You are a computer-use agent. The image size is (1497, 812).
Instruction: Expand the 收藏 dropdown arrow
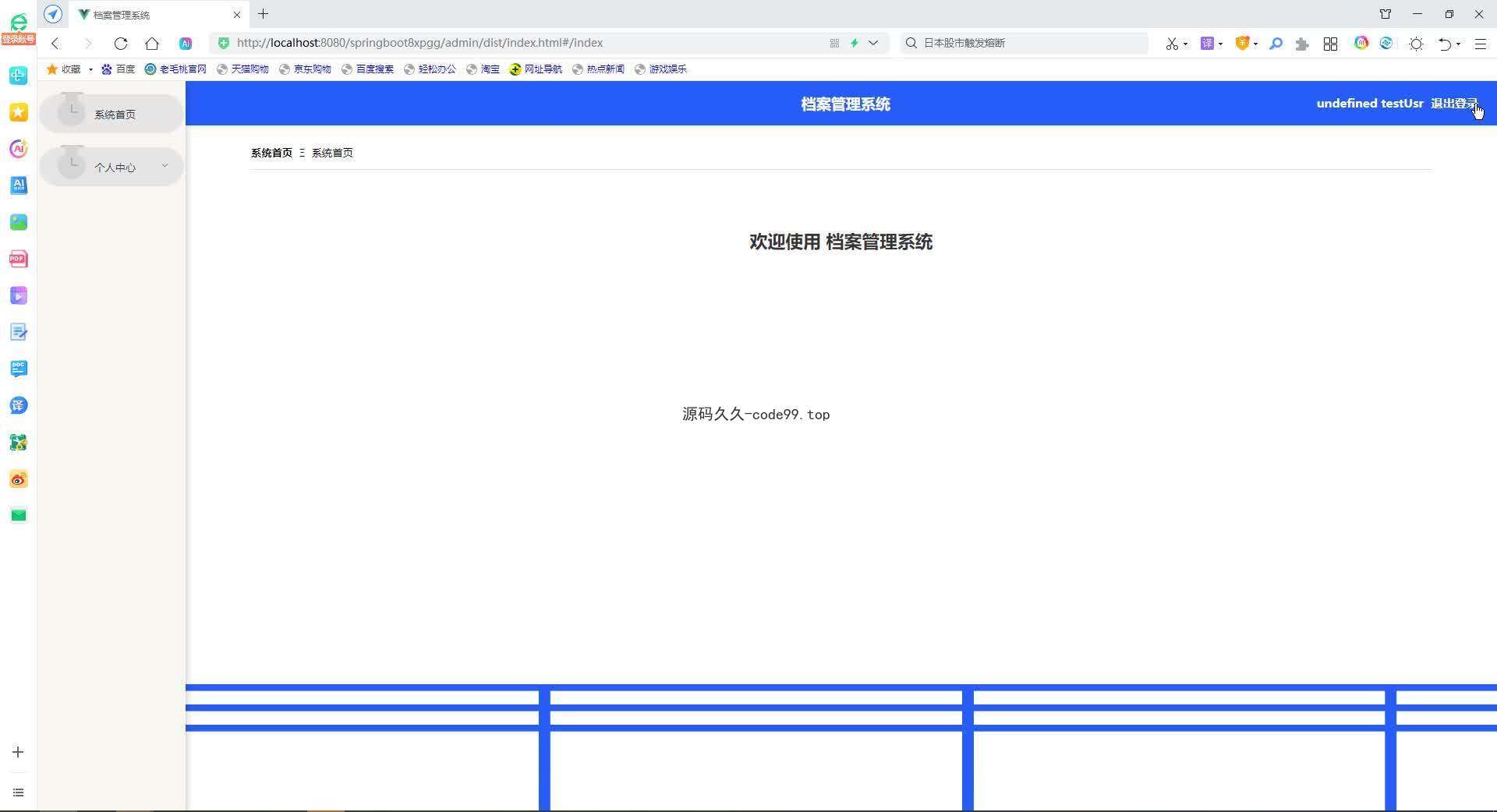coord(90,69)
